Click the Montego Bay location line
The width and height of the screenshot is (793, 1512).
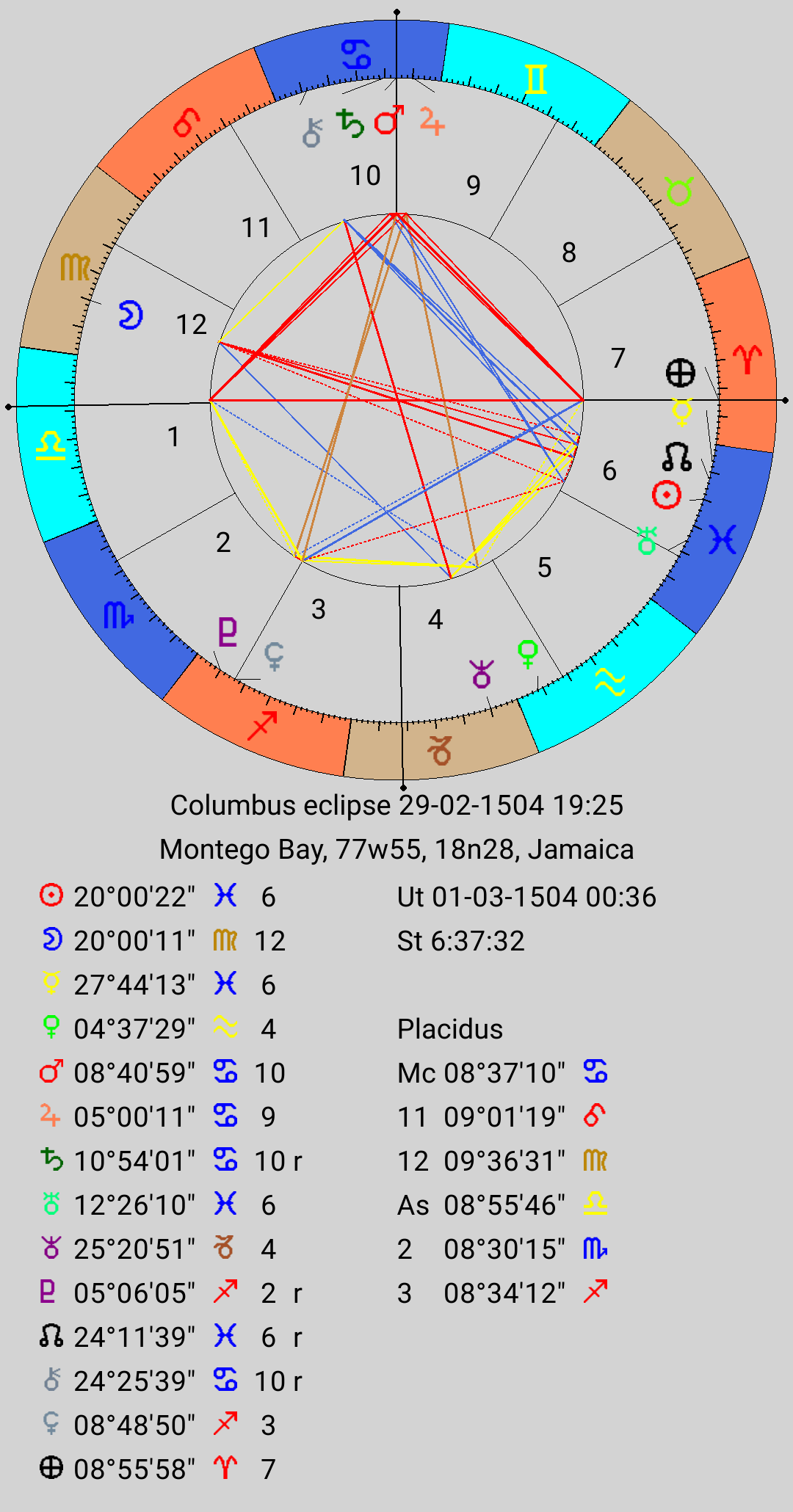[396, 849]
